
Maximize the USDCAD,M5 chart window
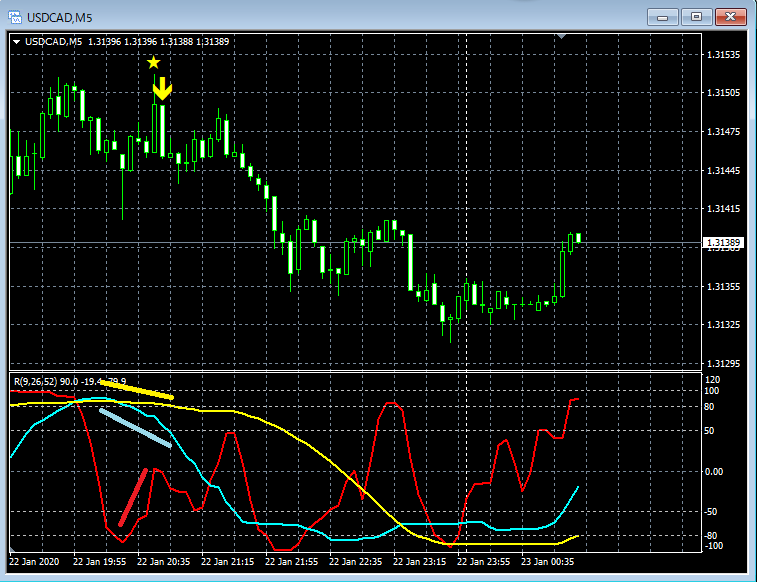(x=696, y=17)
